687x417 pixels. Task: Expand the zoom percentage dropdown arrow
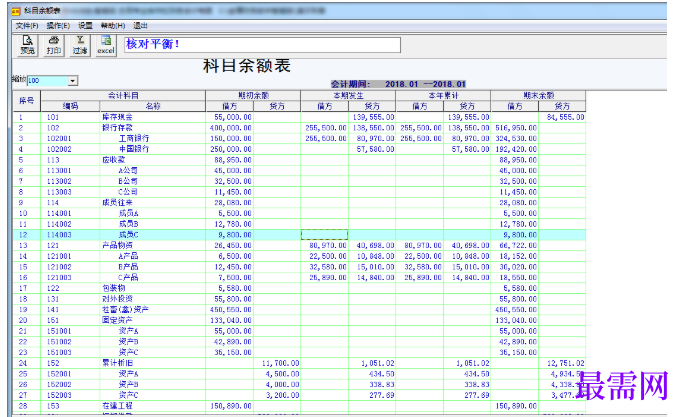[x=73, y=81]
